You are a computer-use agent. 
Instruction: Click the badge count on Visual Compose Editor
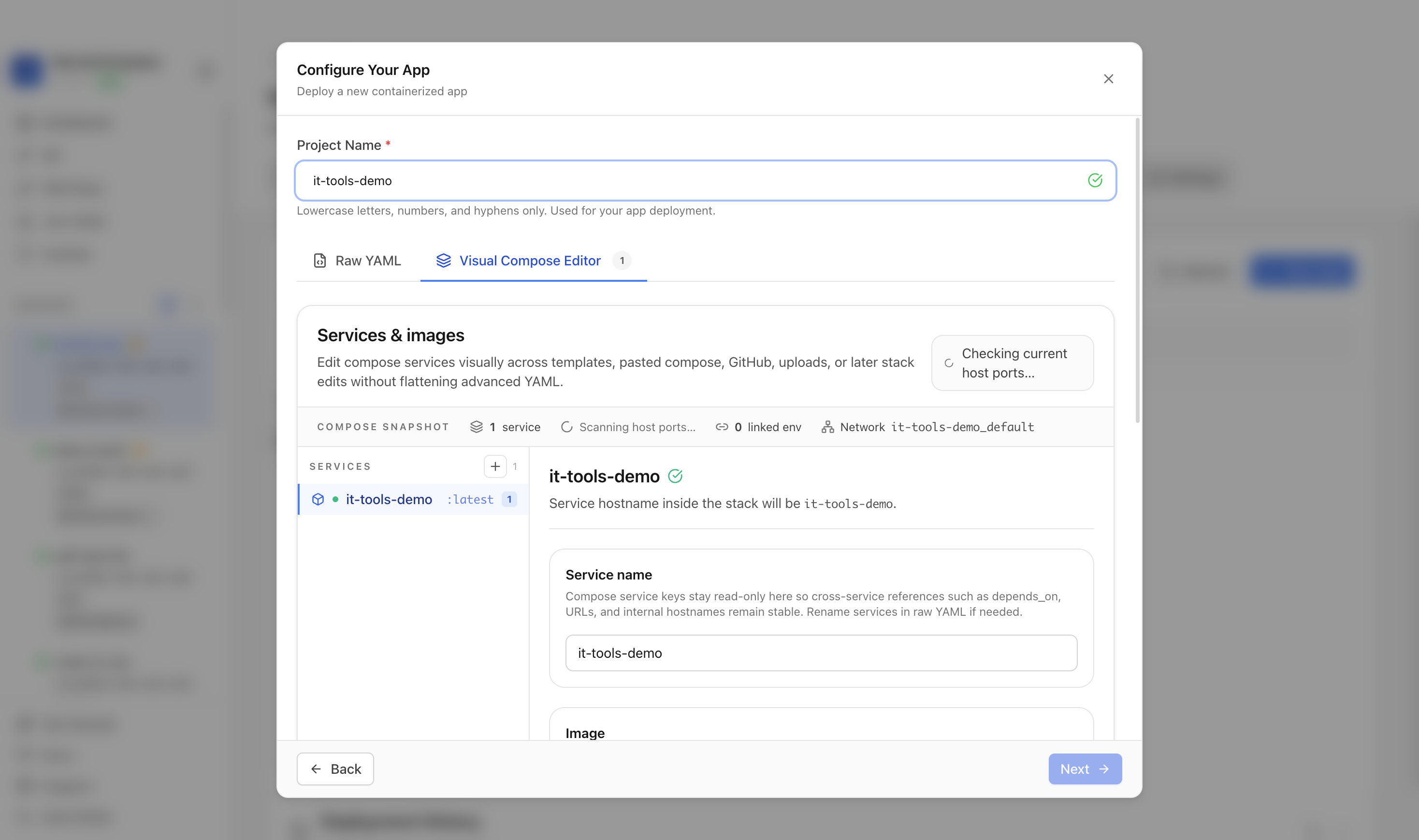[x=622, y=261]
